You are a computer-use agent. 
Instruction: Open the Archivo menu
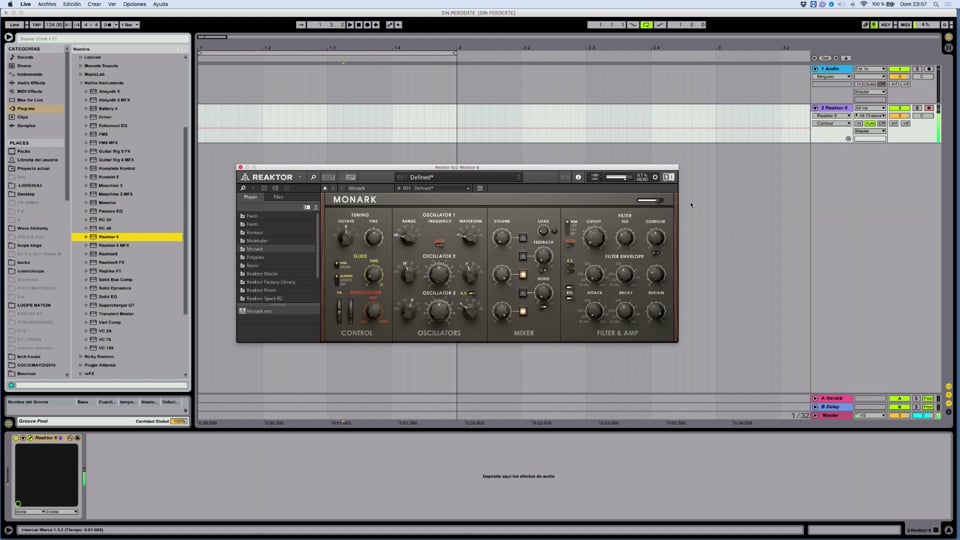pyautogui.click(x=47, y=4)
